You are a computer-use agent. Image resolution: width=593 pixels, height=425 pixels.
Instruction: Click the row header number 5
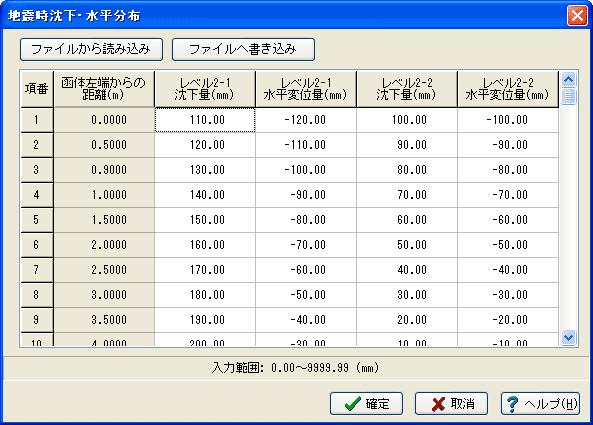(x=37, y=220)
